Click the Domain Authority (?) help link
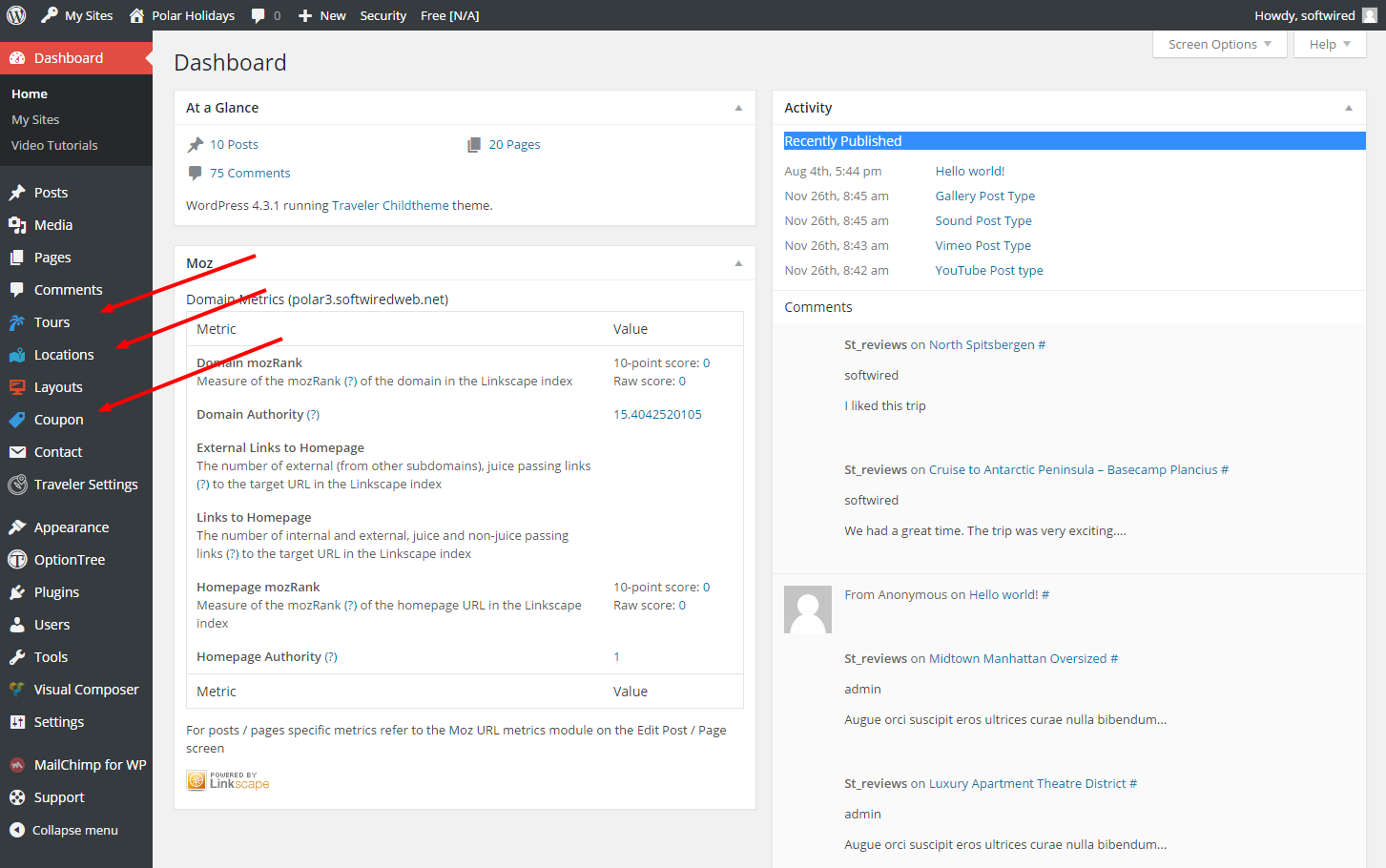Viewport: 1386px width, 868px height. 313,414
